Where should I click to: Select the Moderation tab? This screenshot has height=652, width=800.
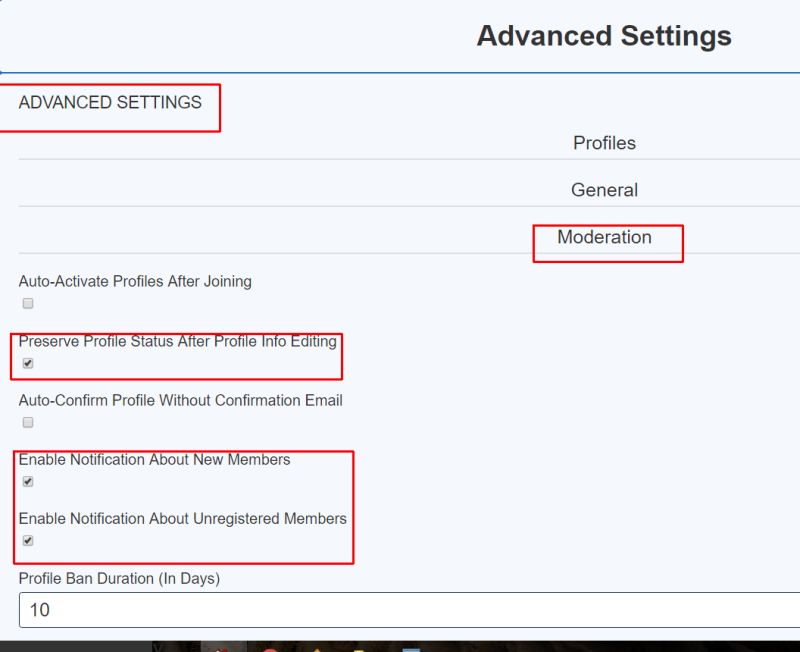[x=604, y=237]
